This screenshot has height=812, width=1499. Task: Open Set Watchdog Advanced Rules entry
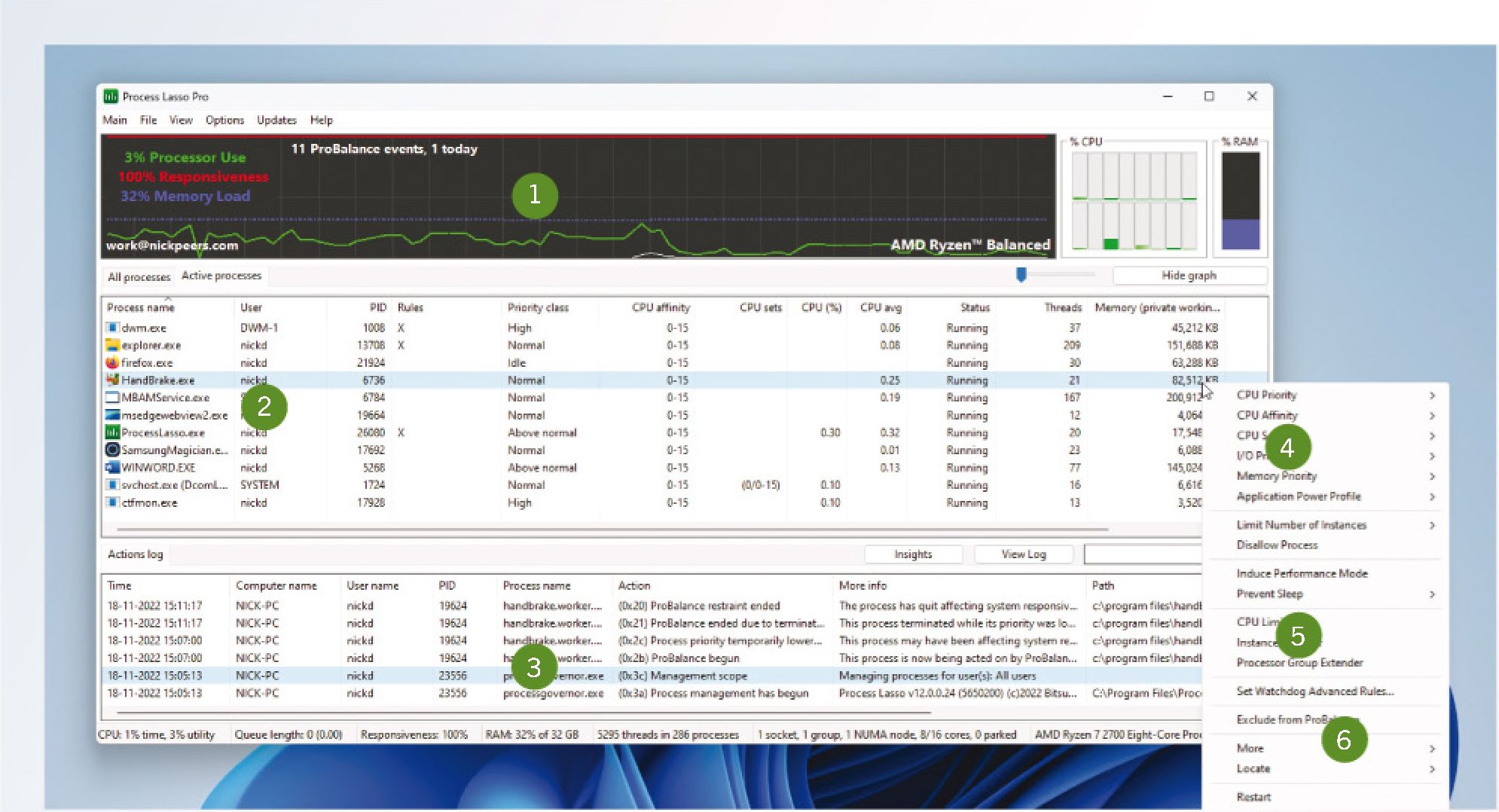(x=1315, y=691)
